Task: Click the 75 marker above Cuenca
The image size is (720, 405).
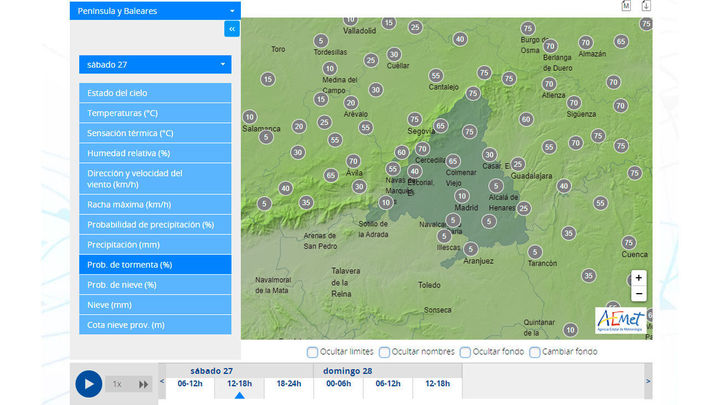Action: tap(629, 242)
